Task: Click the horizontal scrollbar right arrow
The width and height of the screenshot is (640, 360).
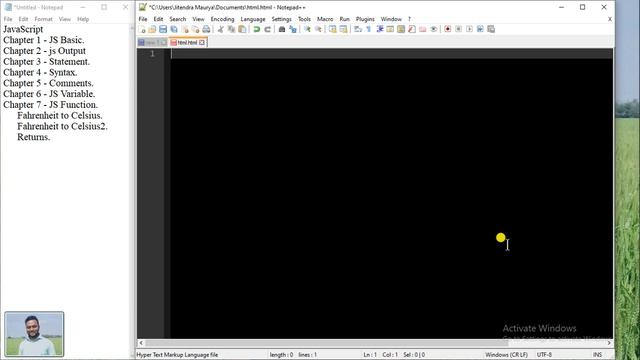Action: [609, 343]
